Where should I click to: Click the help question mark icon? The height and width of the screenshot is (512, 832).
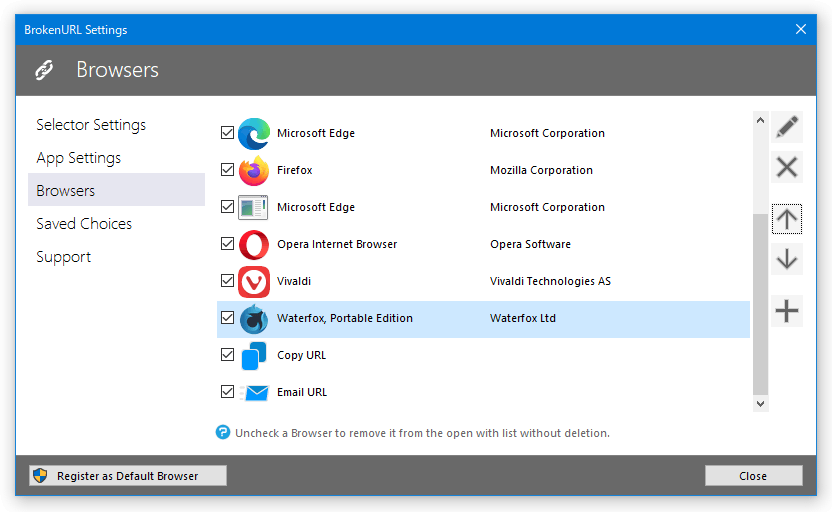(x=223, y=432)
